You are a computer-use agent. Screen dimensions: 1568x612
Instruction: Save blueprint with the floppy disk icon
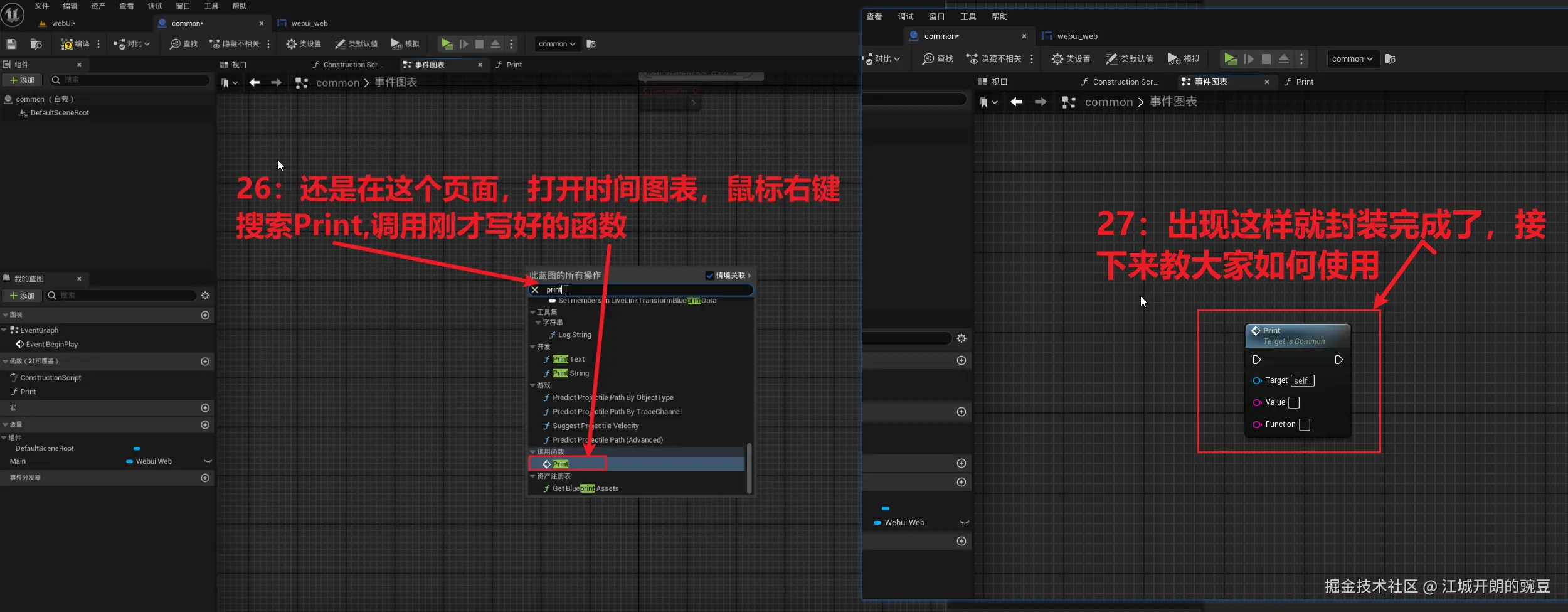pos(11,44)
